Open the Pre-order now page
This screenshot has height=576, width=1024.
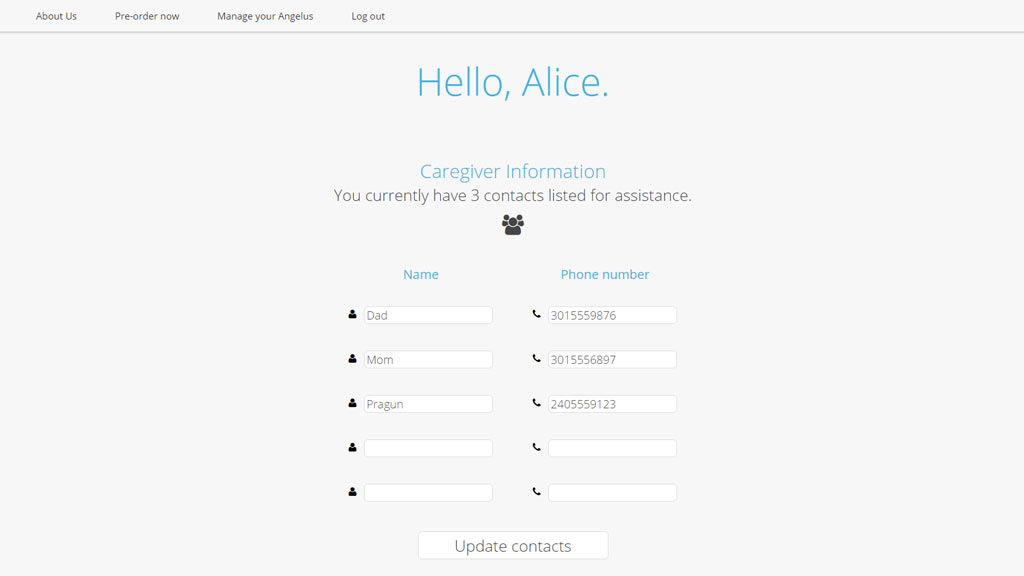tap(147, 16)
